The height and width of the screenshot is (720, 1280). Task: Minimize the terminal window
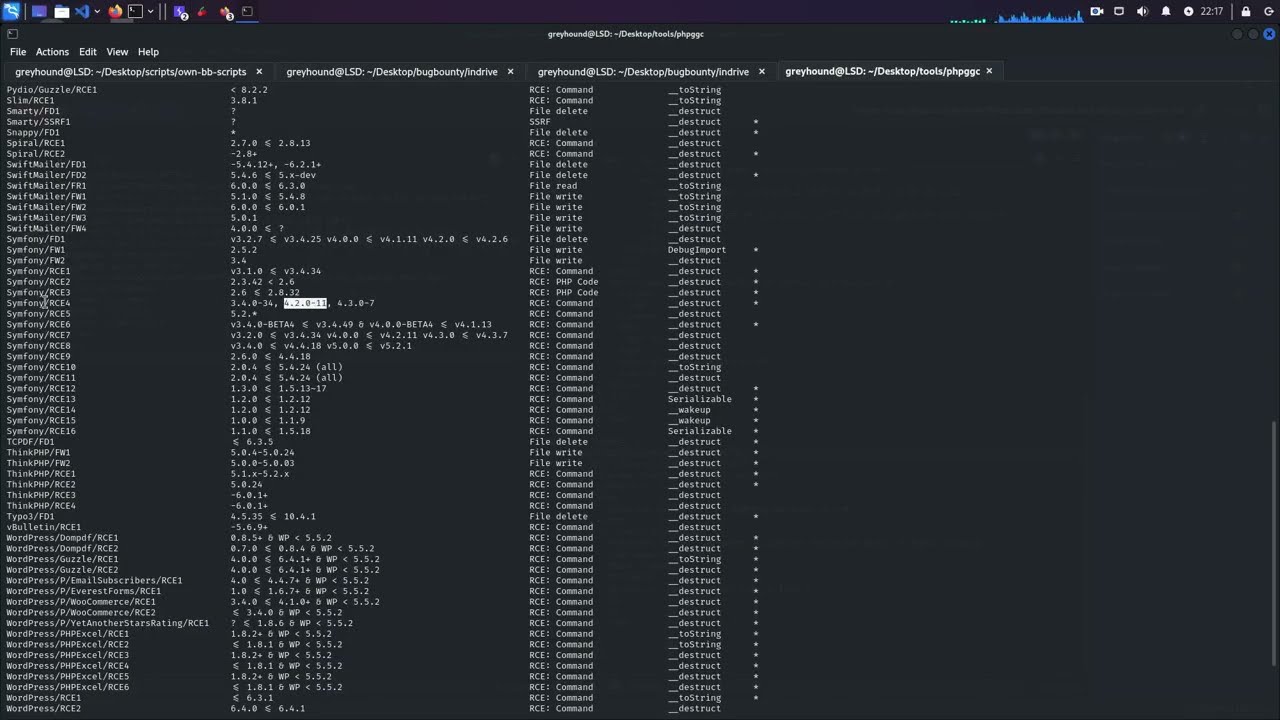click(1237, 34)
